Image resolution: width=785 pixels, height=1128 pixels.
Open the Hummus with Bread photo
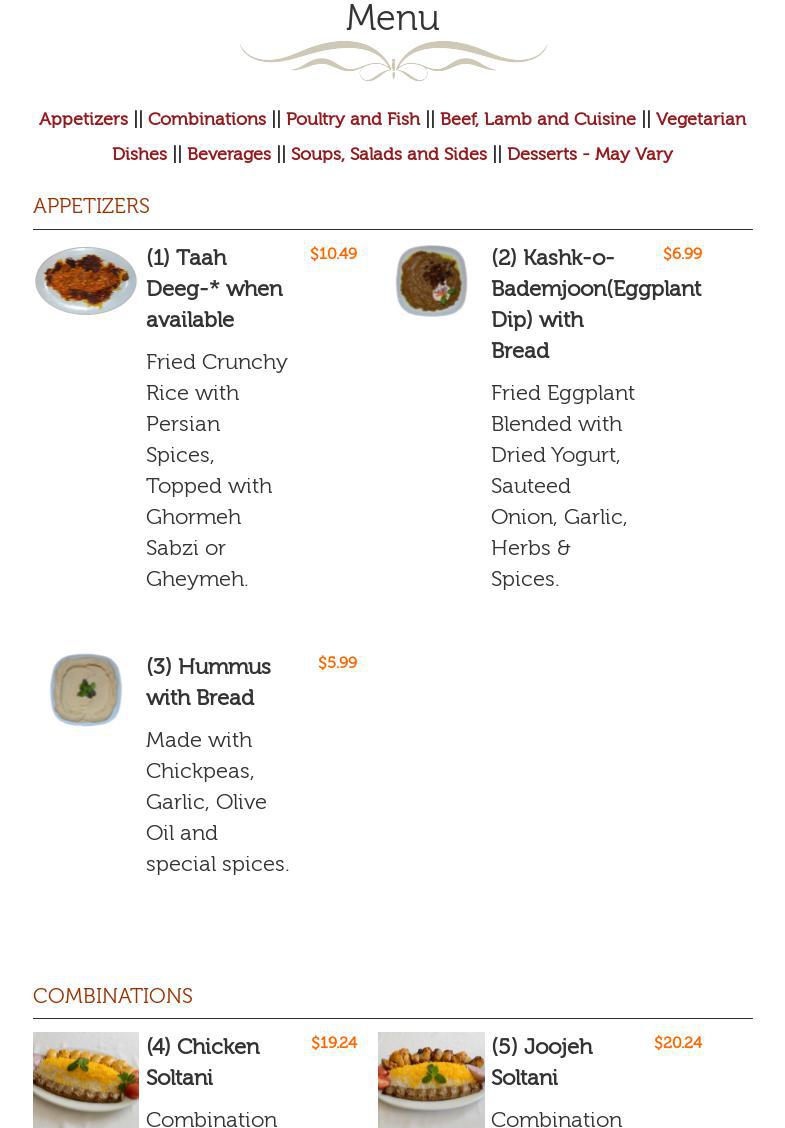coord(86,690)
